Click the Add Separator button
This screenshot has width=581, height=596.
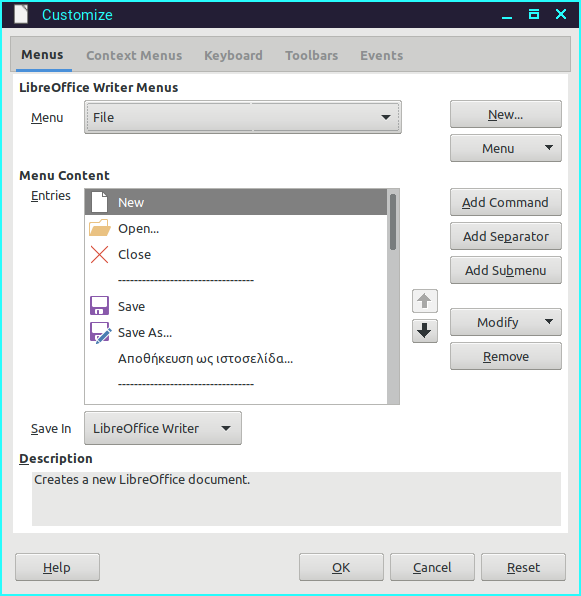[505, 236]
